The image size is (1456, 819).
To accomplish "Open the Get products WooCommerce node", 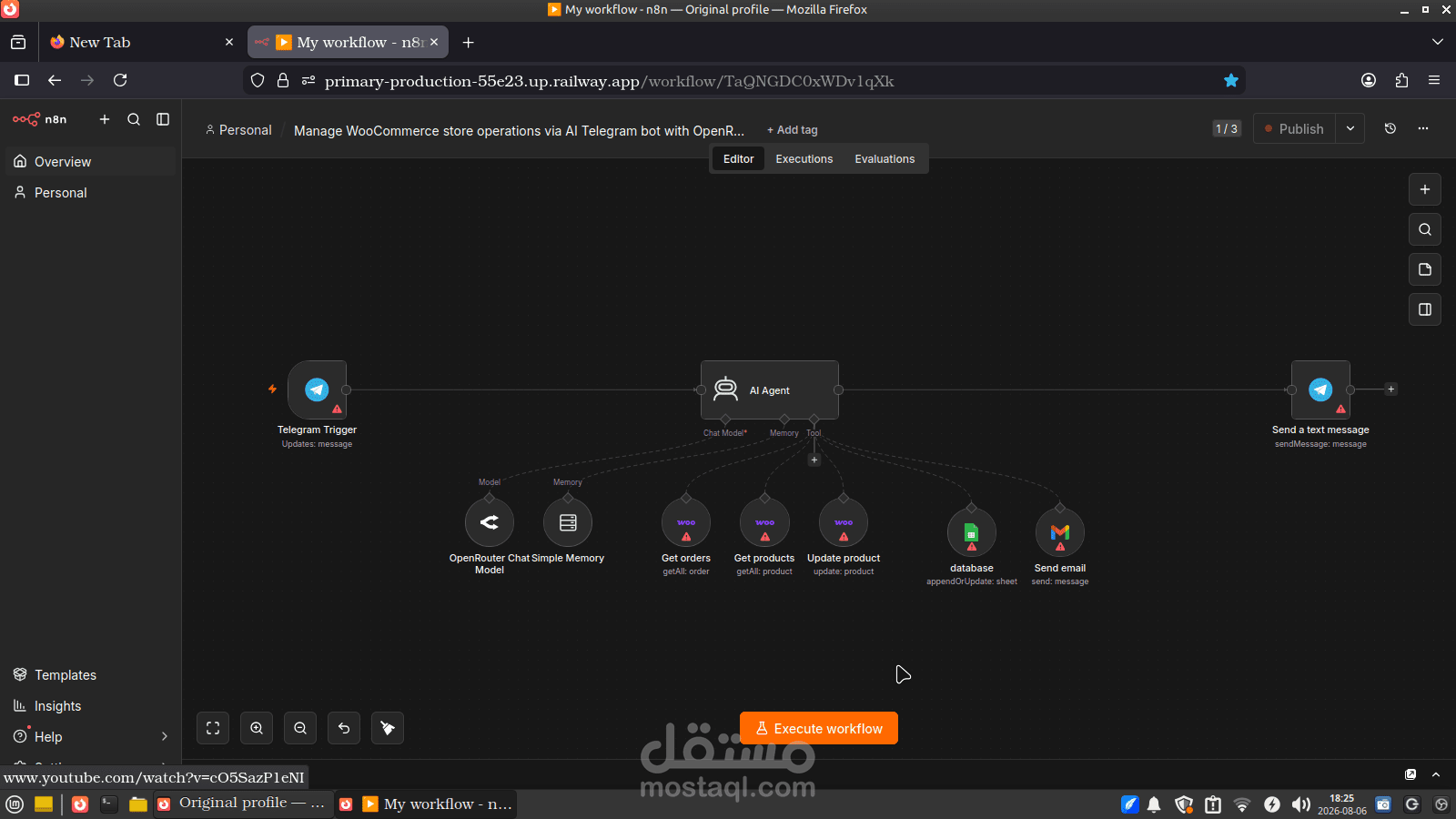I will pos(764,522).
